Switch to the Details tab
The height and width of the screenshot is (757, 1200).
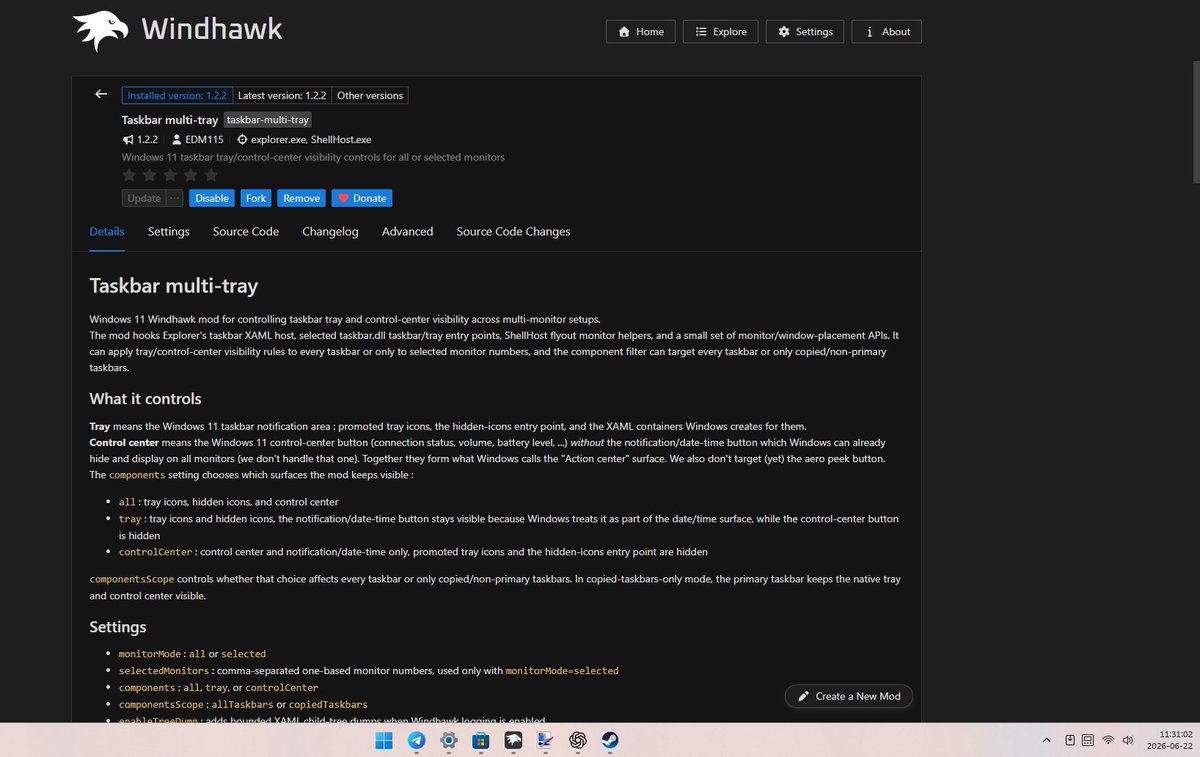click(x=107, y=231)
